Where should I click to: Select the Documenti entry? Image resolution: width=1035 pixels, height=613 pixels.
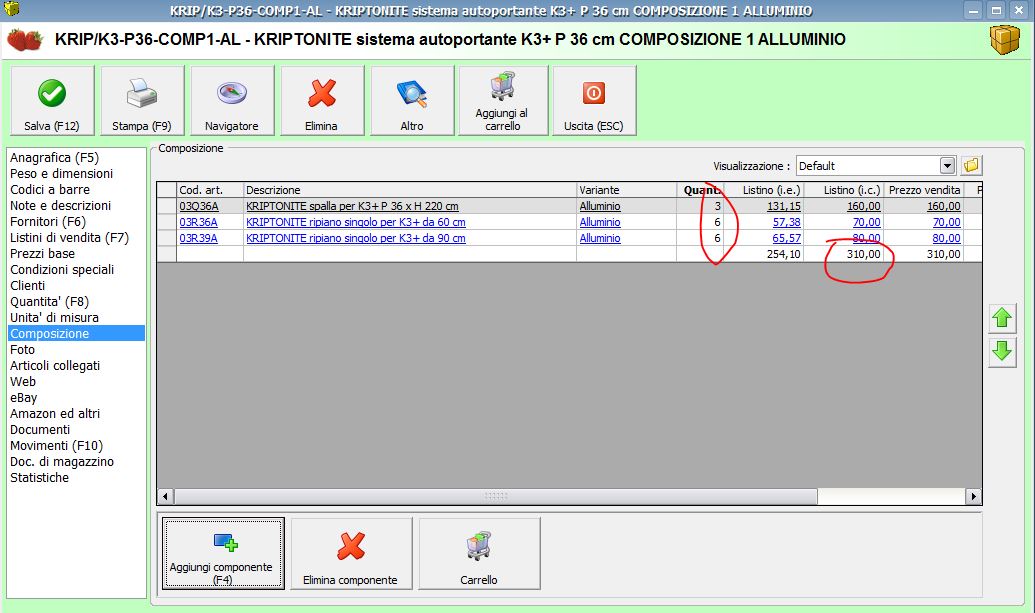coord(40,430)
